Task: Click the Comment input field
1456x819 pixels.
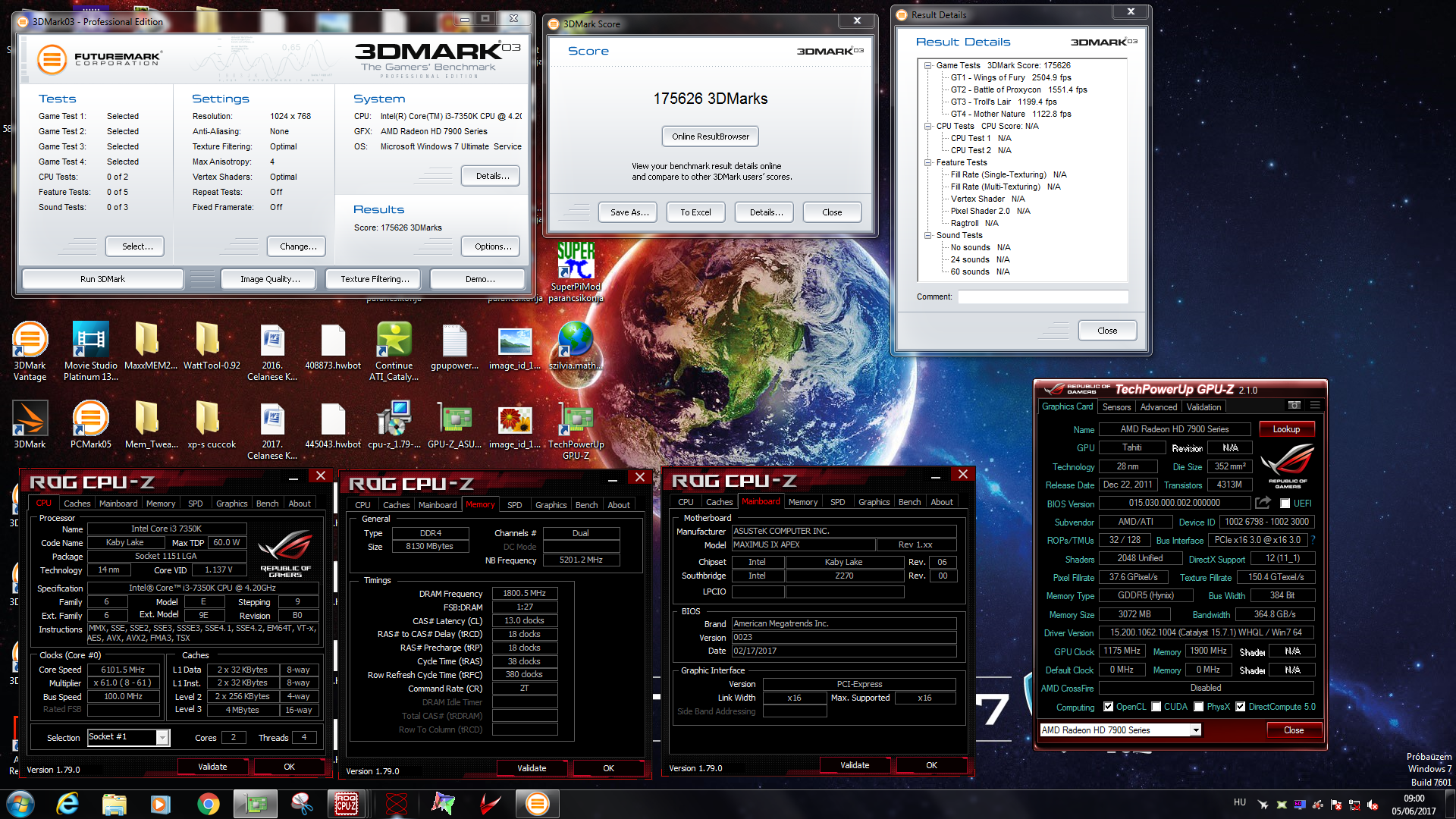Action: coord(1042,297)
